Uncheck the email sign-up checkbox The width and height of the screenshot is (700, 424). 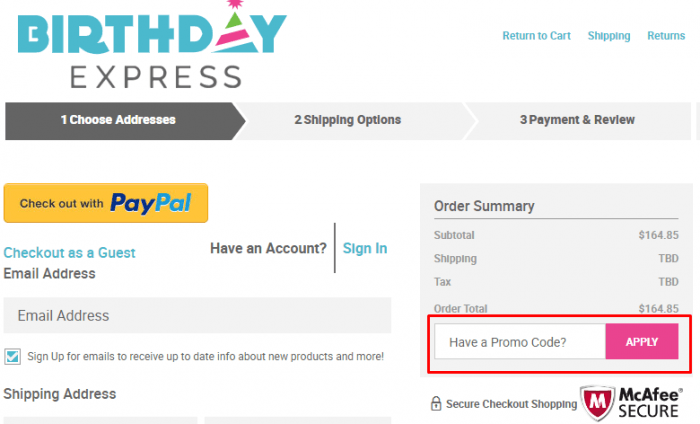12,357
